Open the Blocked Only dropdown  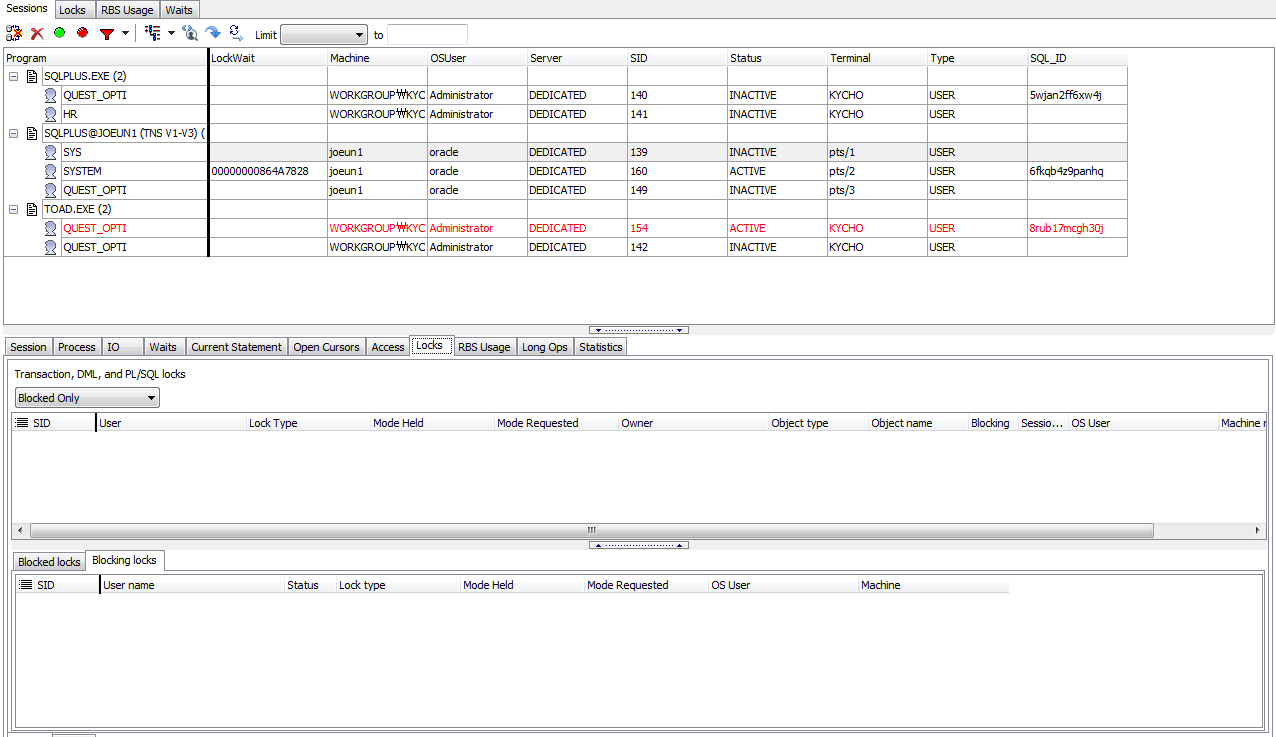click(x=87, y=398)
